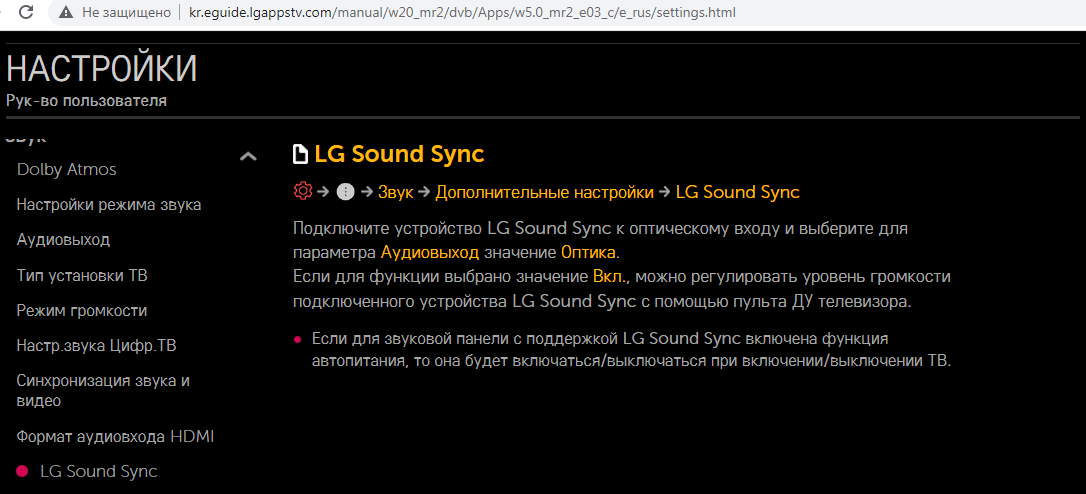The height and width of the screenshot is (494, 1086).
Task: Open Режим громкости in the sidebar
Action: [x=82, y=310]
